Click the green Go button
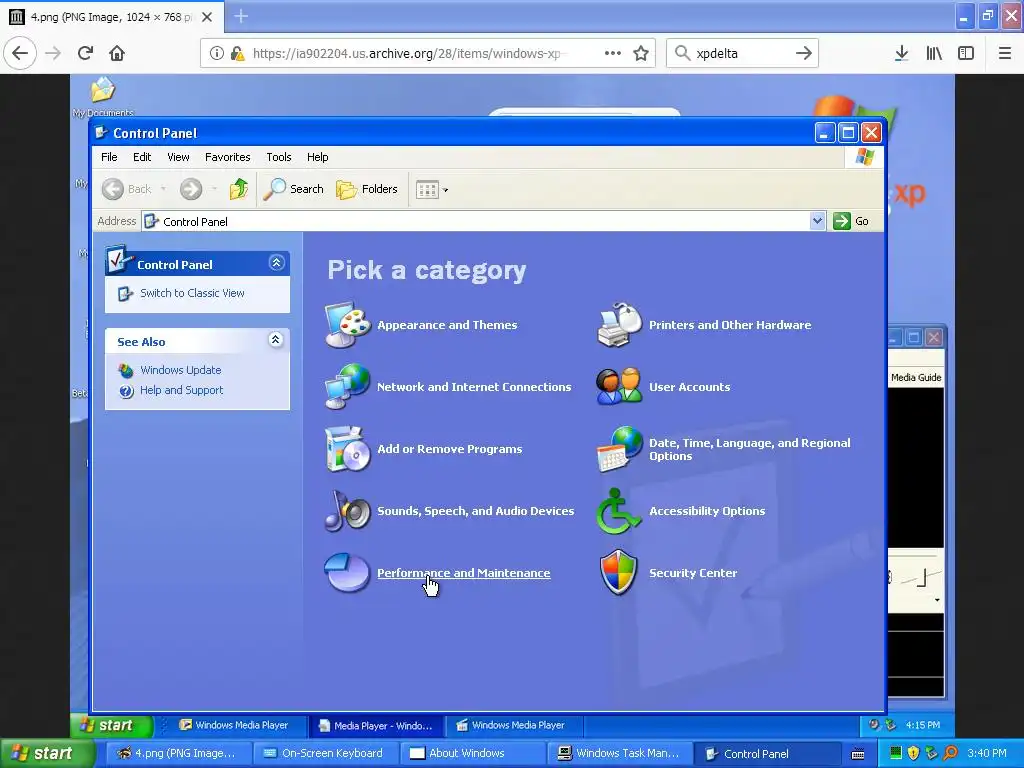Screen dimensions: 1024x768 pos(851,221)
